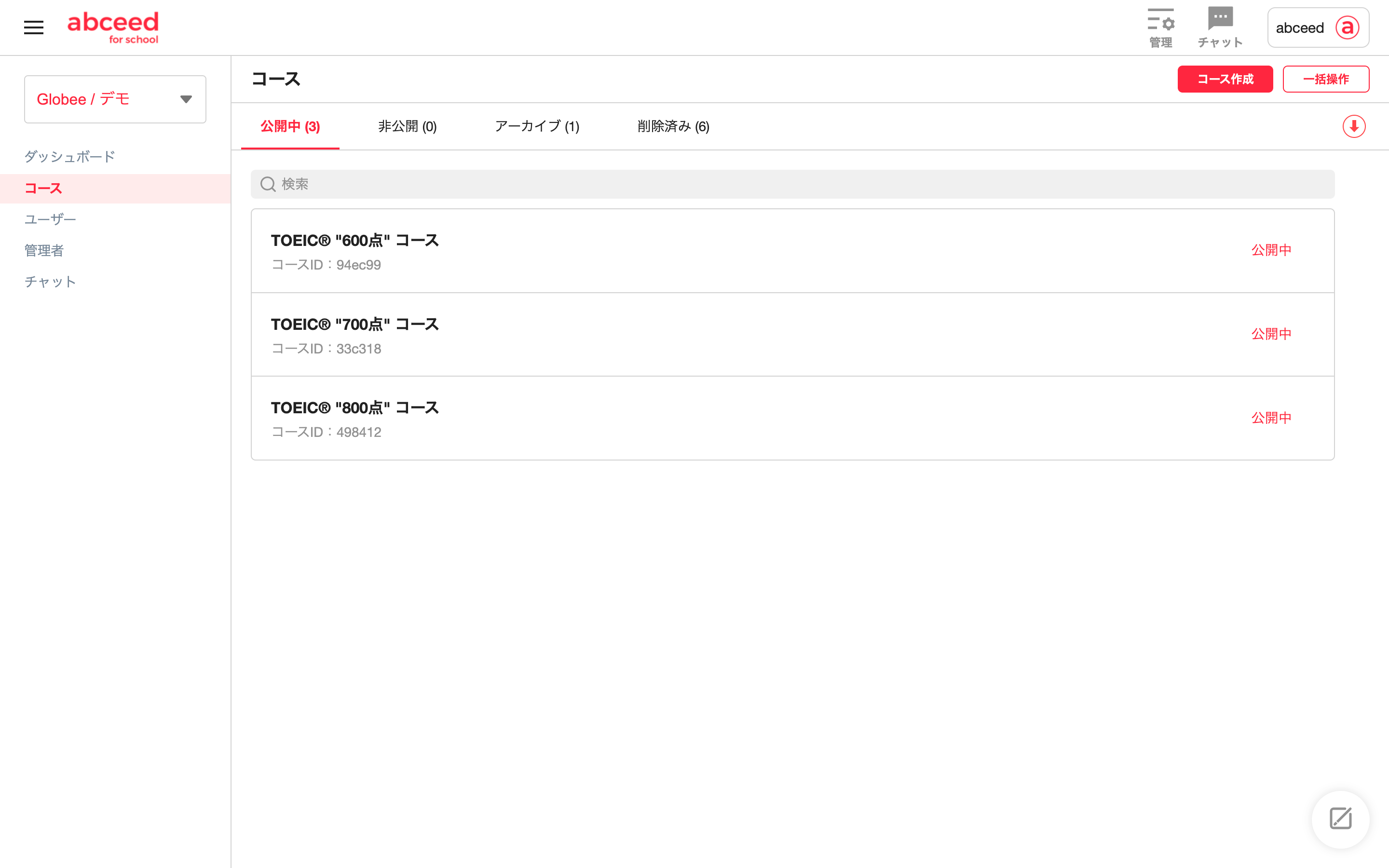Click the floating edit note icon

(1340, 819)
